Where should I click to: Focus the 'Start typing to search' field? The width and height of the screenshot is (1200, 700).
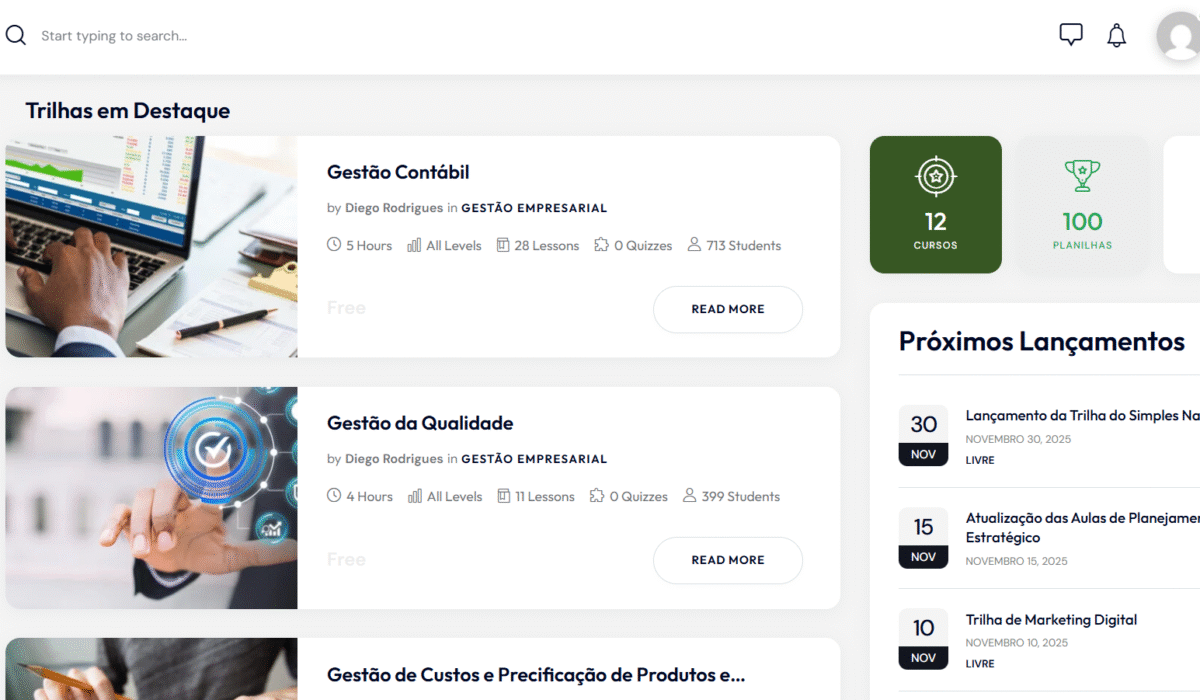tap(300, 36)
